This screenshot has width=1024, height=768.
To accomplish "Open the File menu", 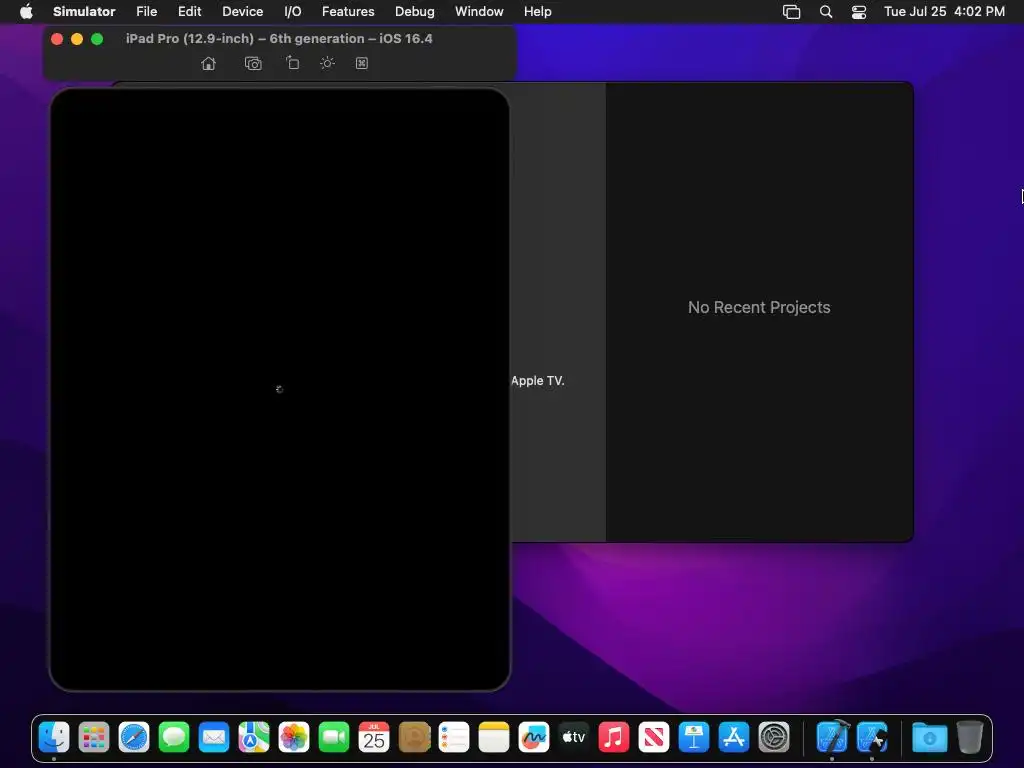I will click(146, 11).
